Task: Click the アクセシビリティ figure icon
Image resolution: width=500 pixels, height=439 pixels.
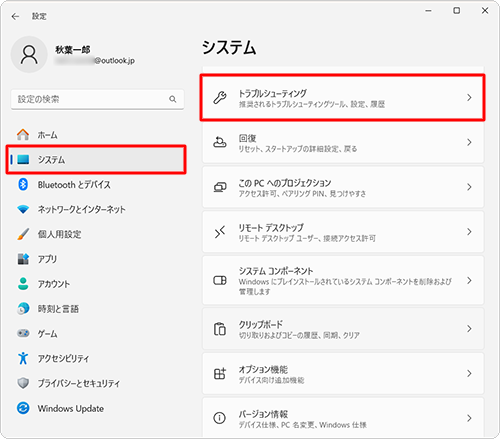Action: point(23,358)
